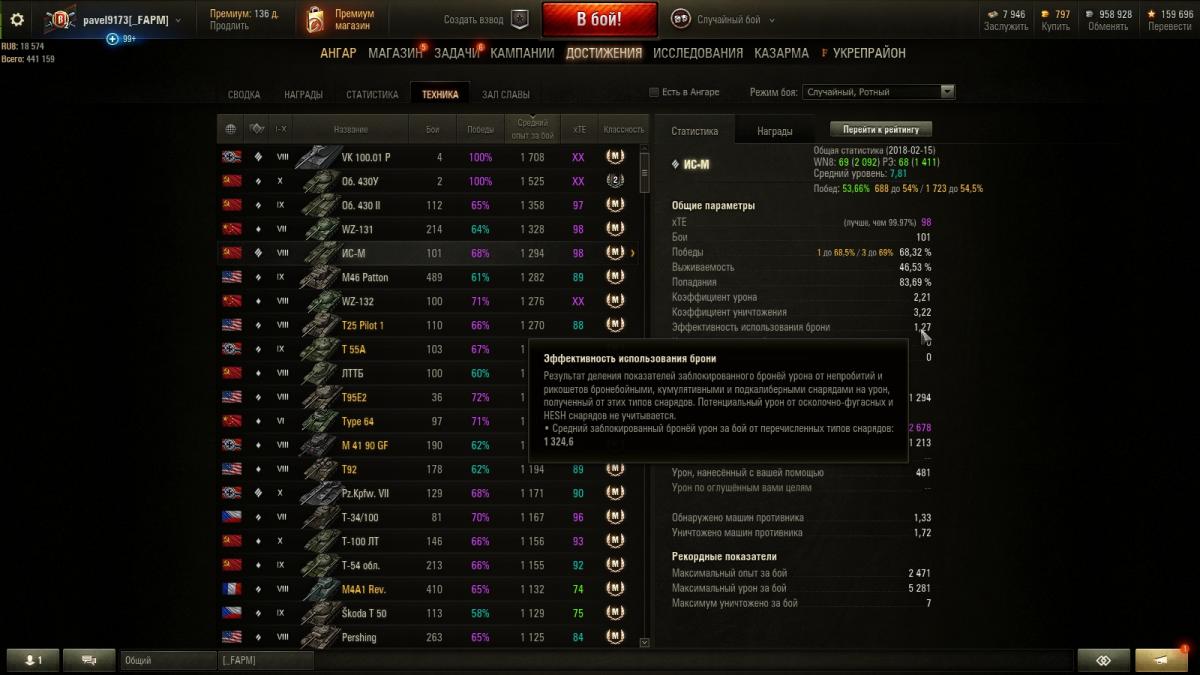
Task: Open the Награды tab in vehicle panel
Action: [x=775, y=131]
